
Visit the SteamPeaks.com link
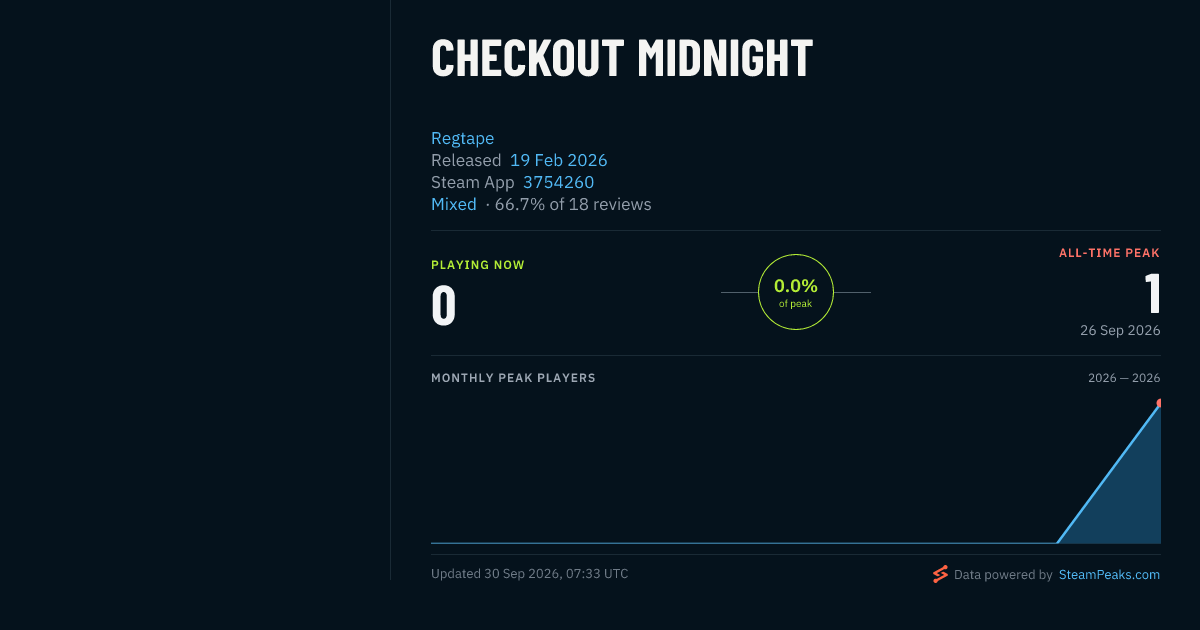1109,575
